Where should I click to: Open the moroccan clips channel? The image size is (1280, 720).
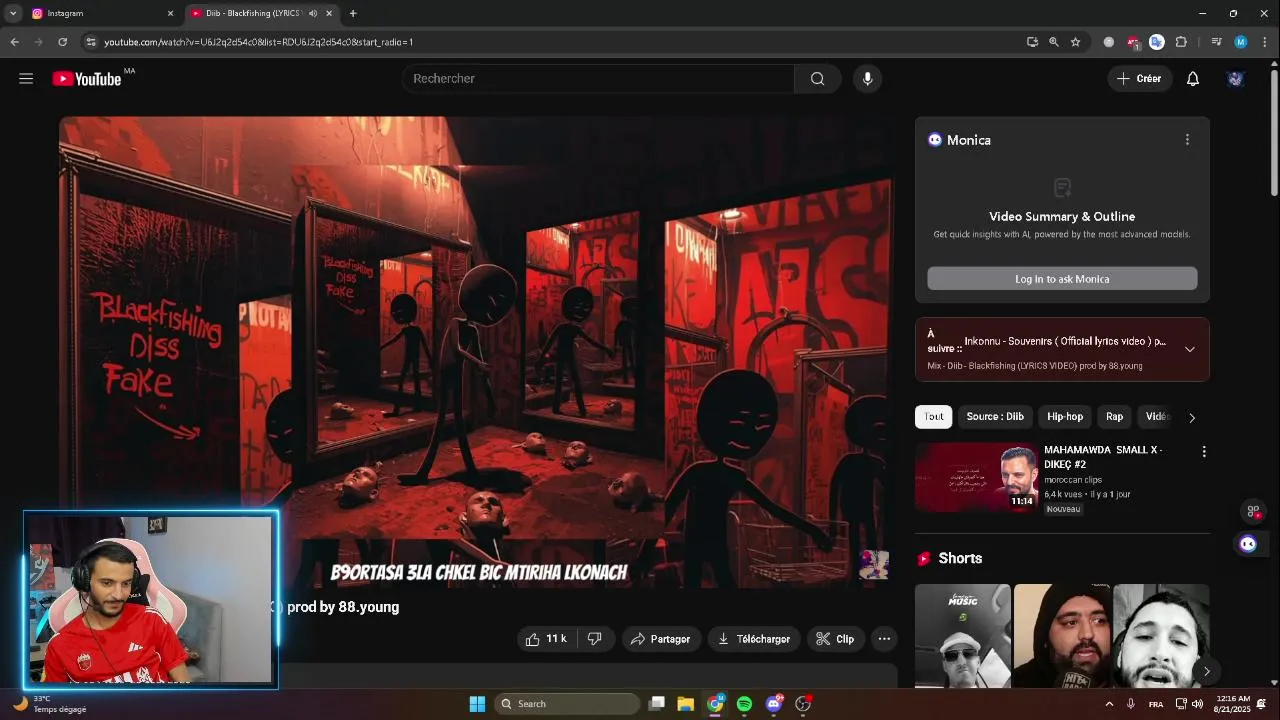pos(1073,480)
